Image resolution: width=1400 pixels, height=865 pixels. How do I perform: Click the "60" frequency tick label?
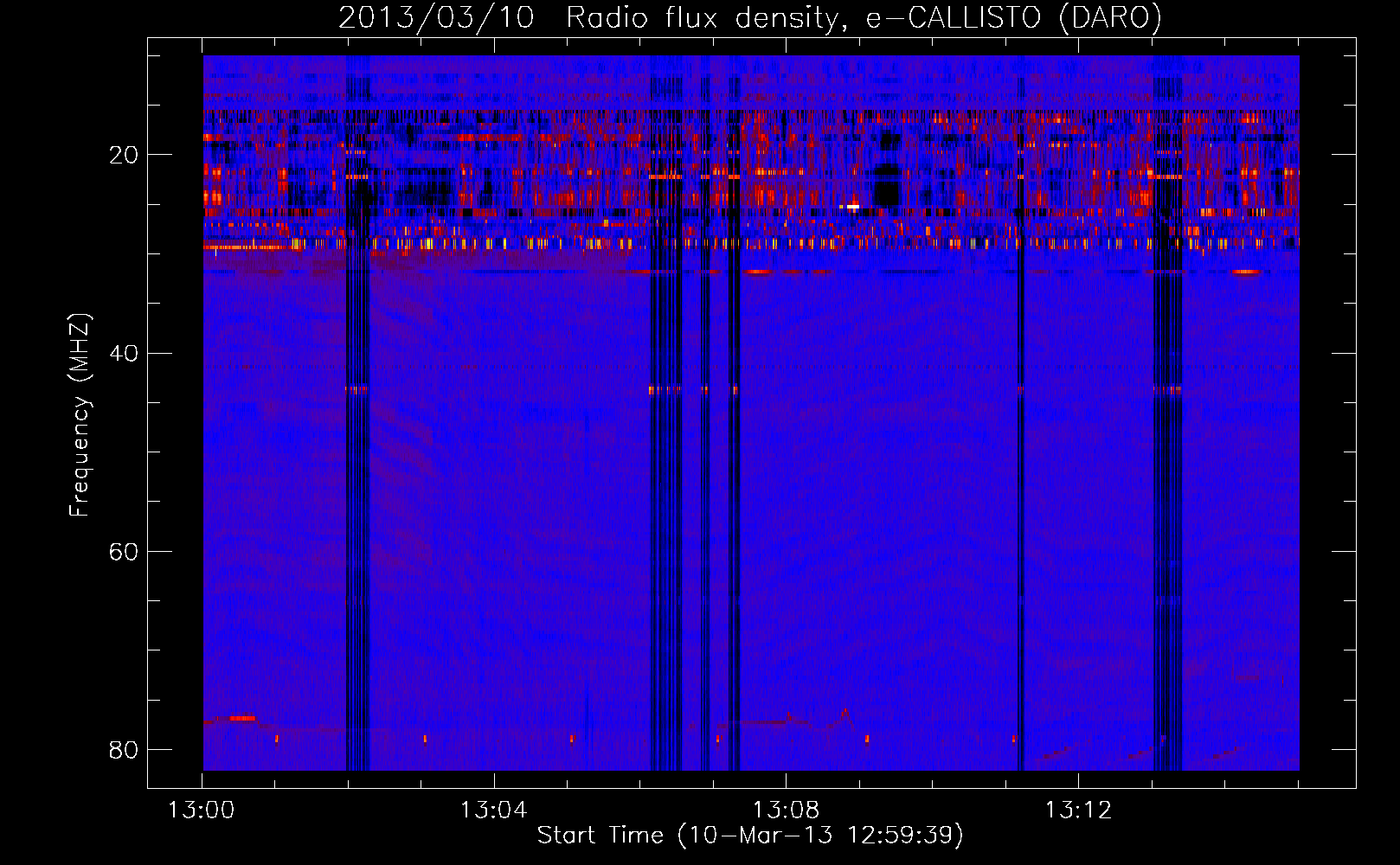coord(124,551)
